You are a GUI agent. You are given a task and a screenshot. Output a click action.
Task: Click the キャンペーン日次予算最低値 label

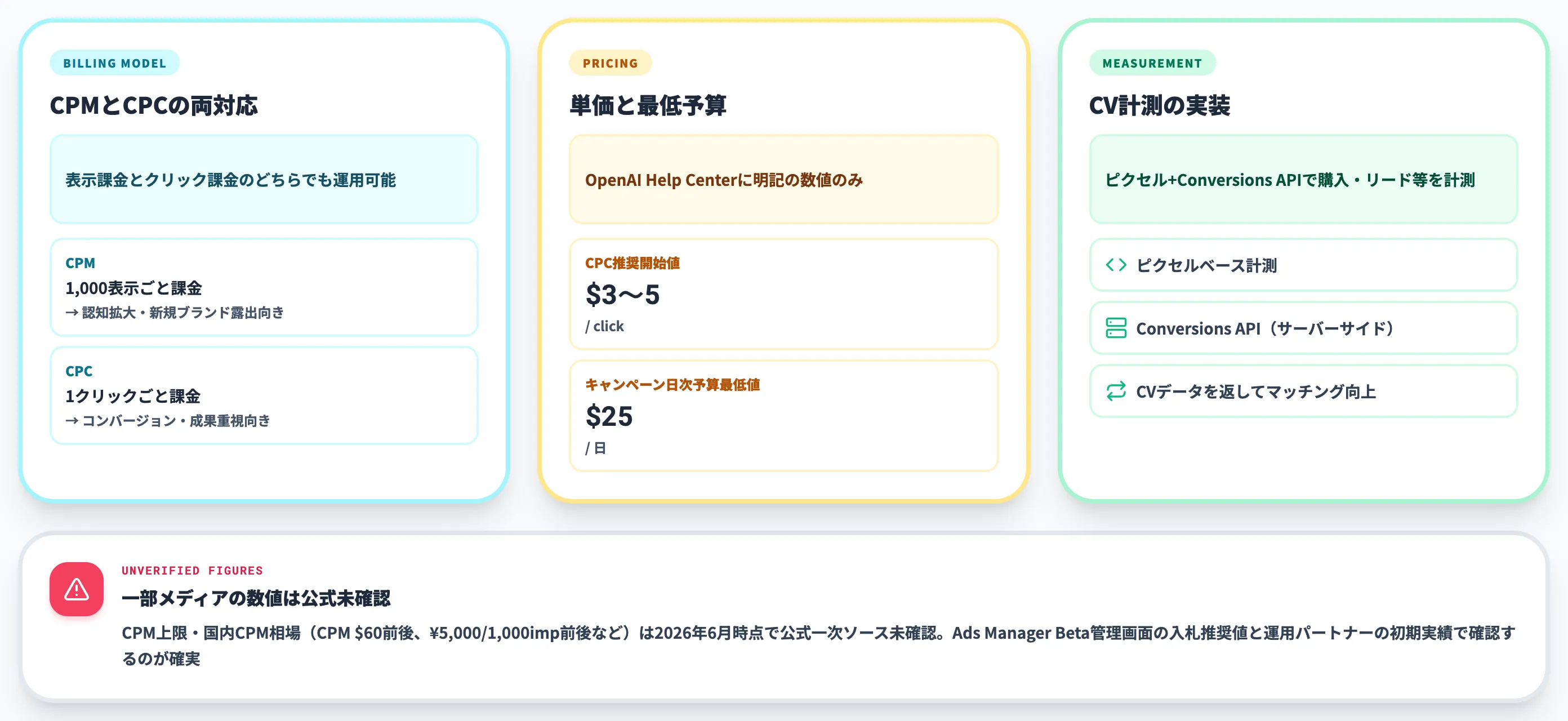(672, 384)
